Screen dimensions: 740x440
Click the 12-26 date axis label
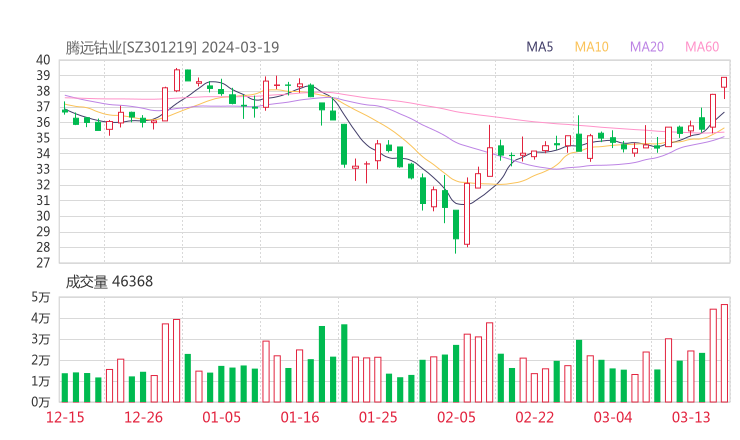[x=143, y=417]
